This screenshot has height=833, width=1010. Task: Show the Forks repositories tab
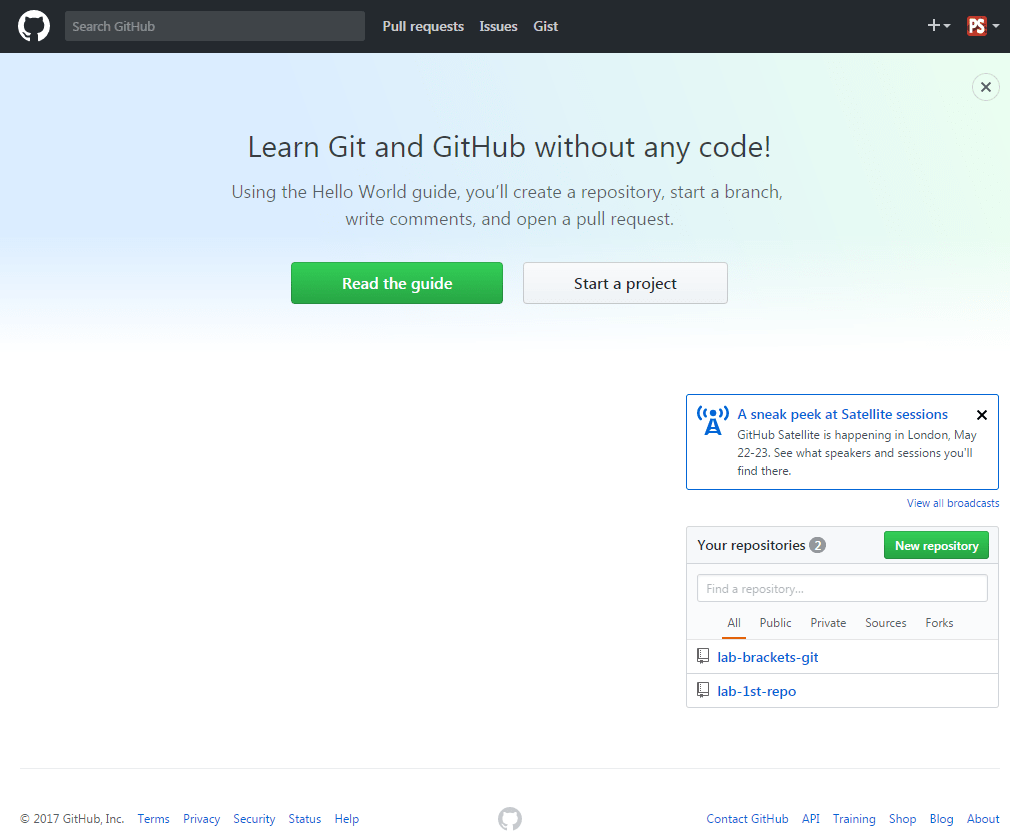pyautogui.click(x=939, y=623)
